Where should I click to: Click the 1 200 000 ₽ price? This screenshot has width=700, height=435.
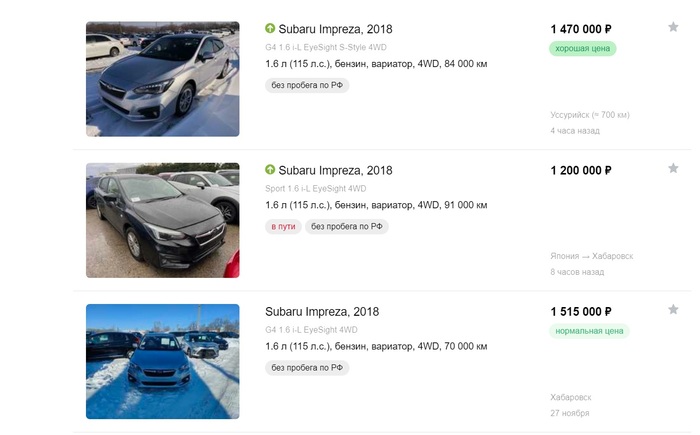(581, 171)
